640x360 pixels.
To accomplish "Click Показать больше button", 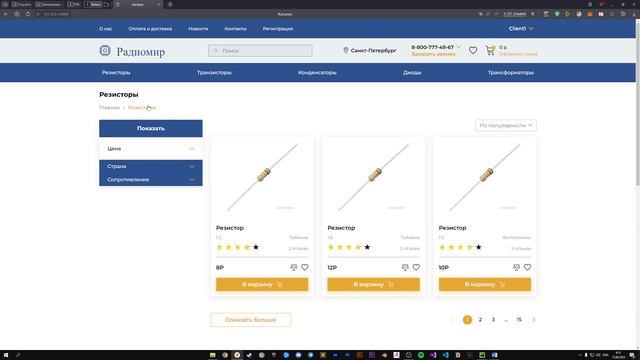I will (x=251, y=320).
